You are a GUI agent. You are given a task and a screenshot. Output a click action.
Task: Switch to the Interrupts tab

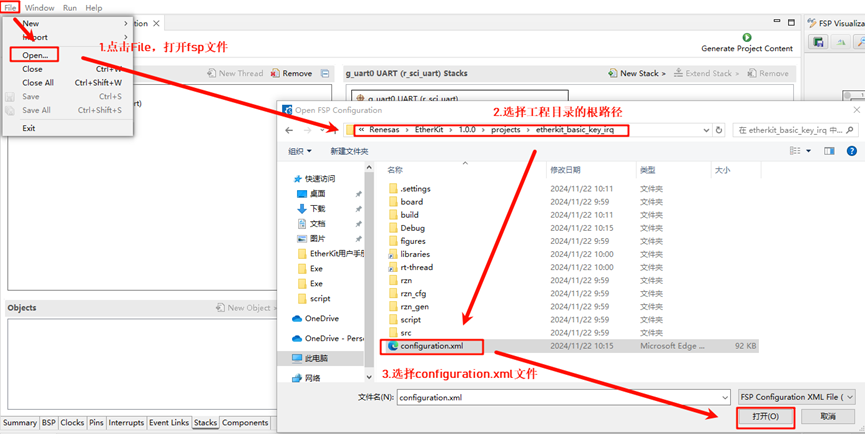pos(126,422)
